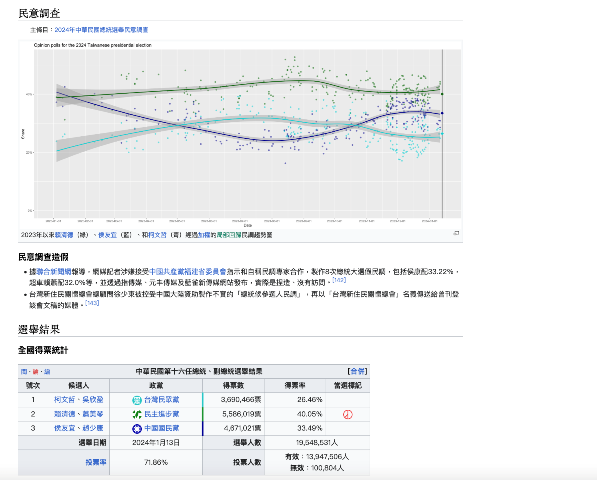Click the electorate count beside 選舉人數
This screenshot has width=597, height=480.
[x=317, y=442]
